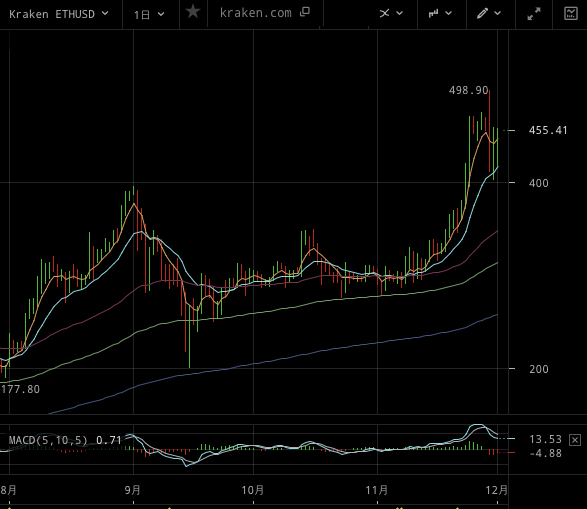Close the MACD indicator pane

575,440
